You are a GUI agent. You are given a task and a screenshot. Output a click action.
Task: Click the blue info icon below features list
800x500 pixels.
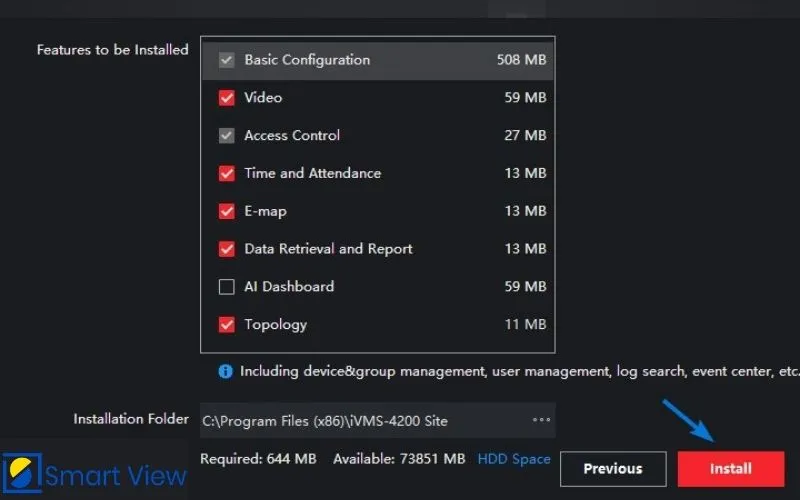[x=226, y=371]
